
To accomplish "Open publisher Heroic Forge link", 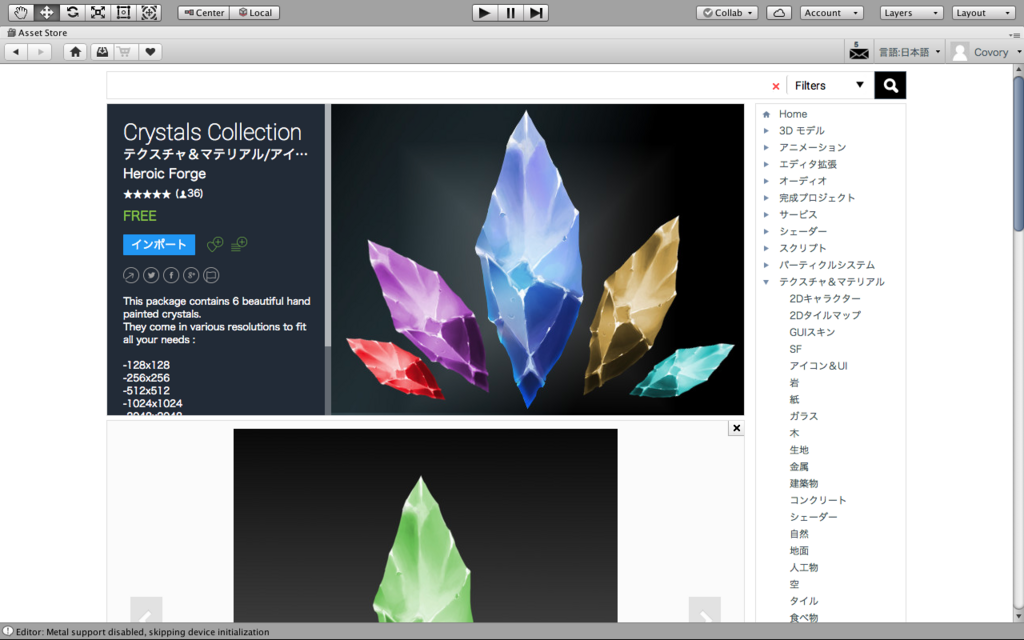I will click(x=165, y=174).
